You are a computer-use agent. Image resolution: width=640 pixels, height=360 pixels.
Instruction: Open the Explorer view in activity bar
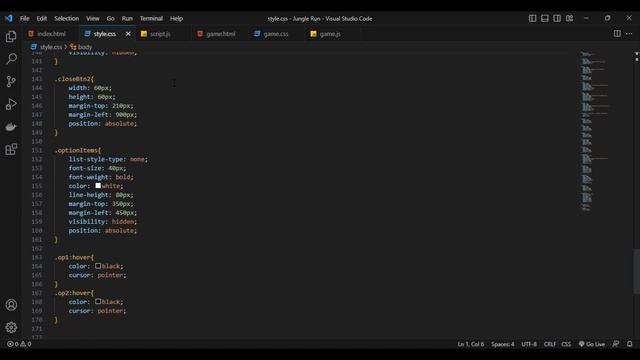(x=11, y=37)
